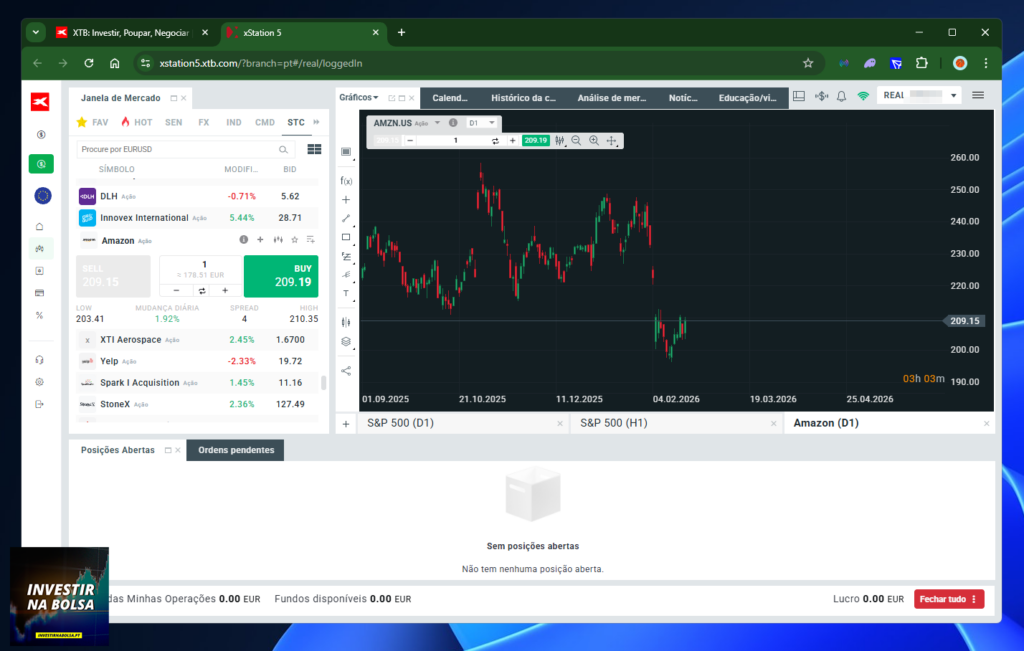Select the XTI Aerospace row
Image resolution: width=1024 pixels, height=651 pixels.
tap(197, 340)
